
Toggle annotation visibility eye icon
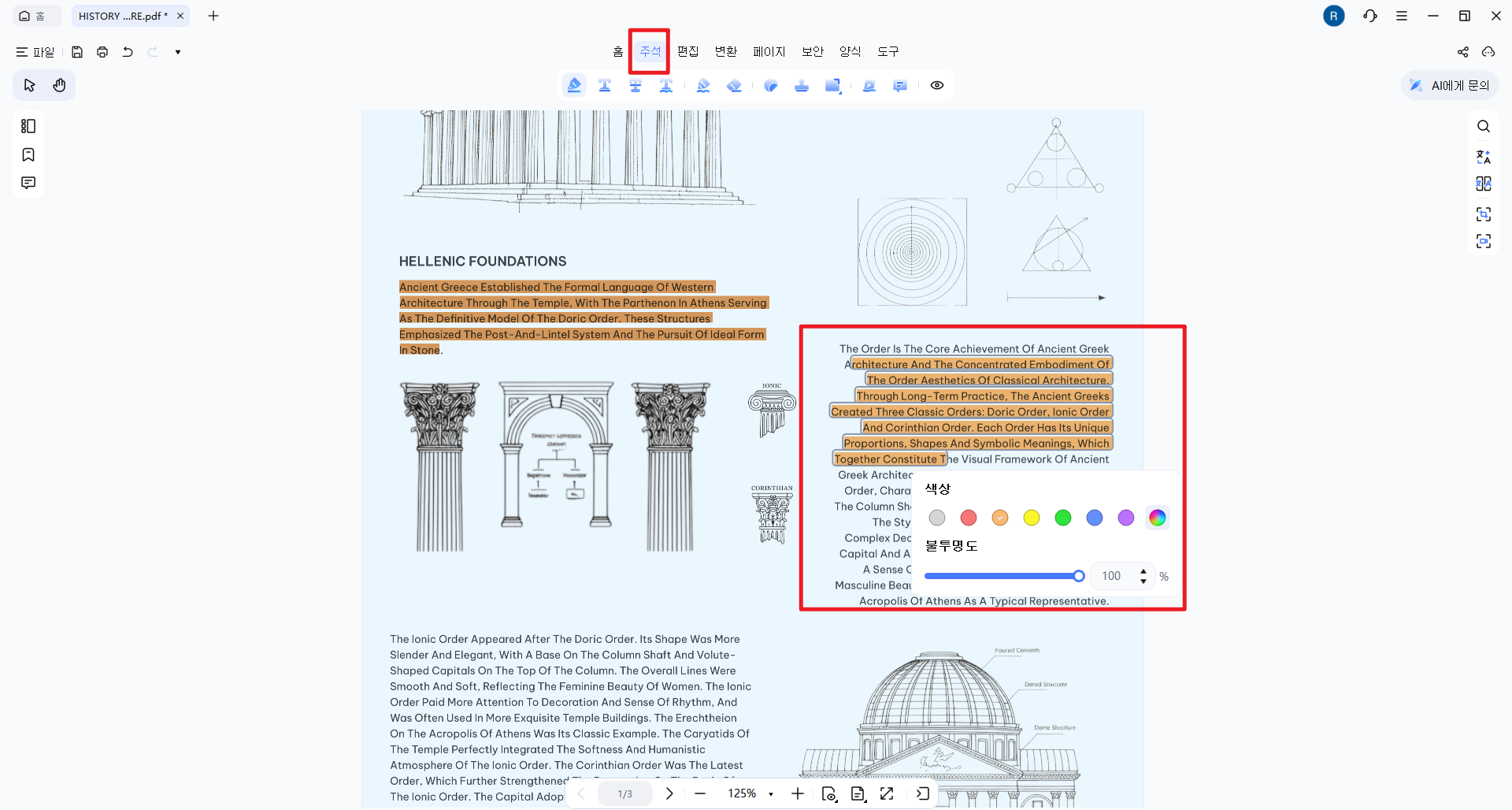937,85
